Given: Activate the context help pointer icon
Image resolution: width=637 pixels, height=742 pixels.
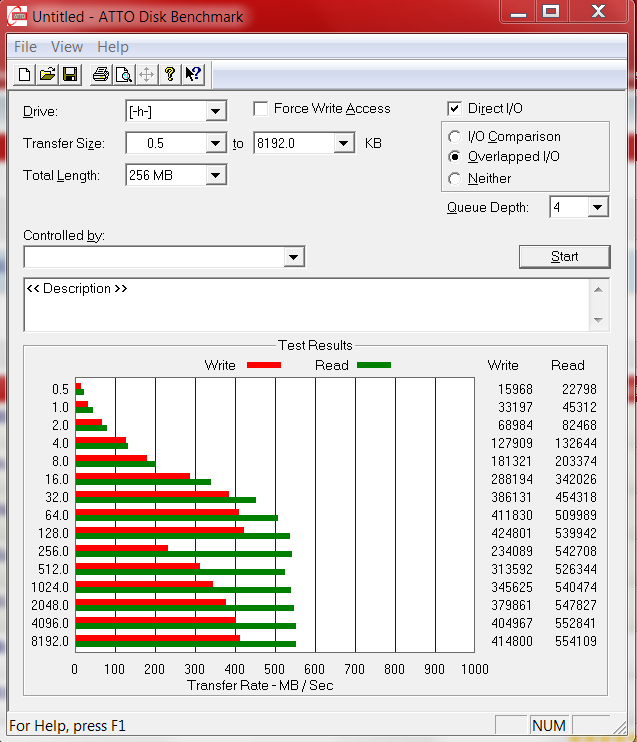Looking at the screenshot, I should pos(194,74).
